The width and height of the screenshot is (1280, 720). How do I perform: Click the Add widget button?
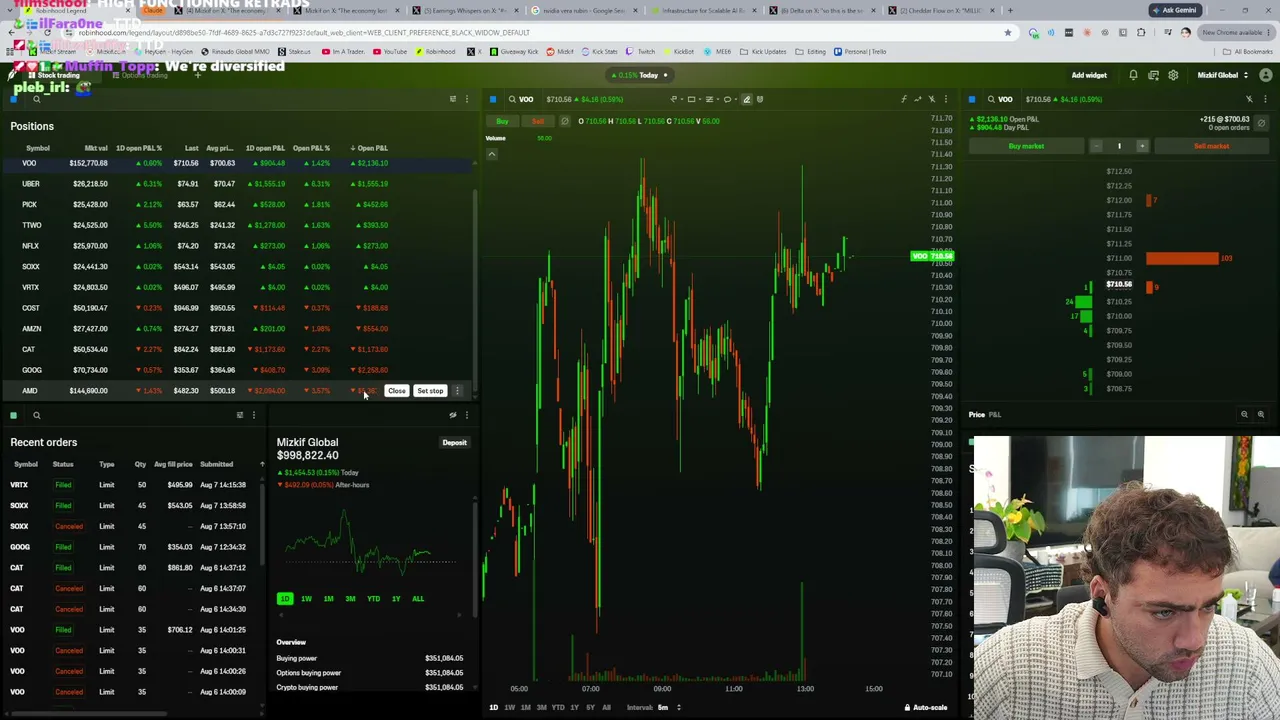click(1089, 75)
